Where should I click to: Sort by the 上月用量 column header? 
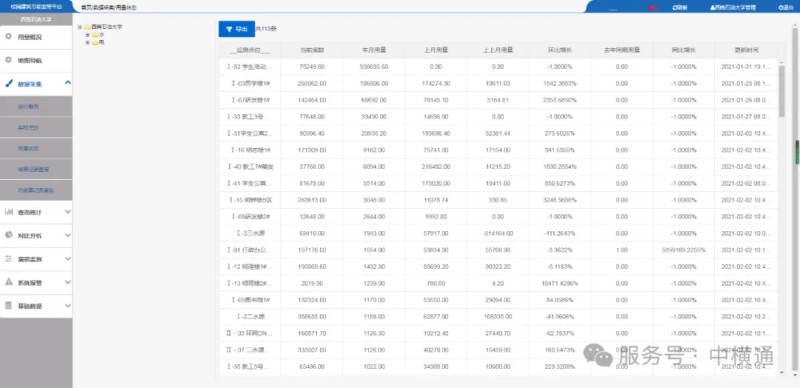pyautogui.click(x=436, y=50)
